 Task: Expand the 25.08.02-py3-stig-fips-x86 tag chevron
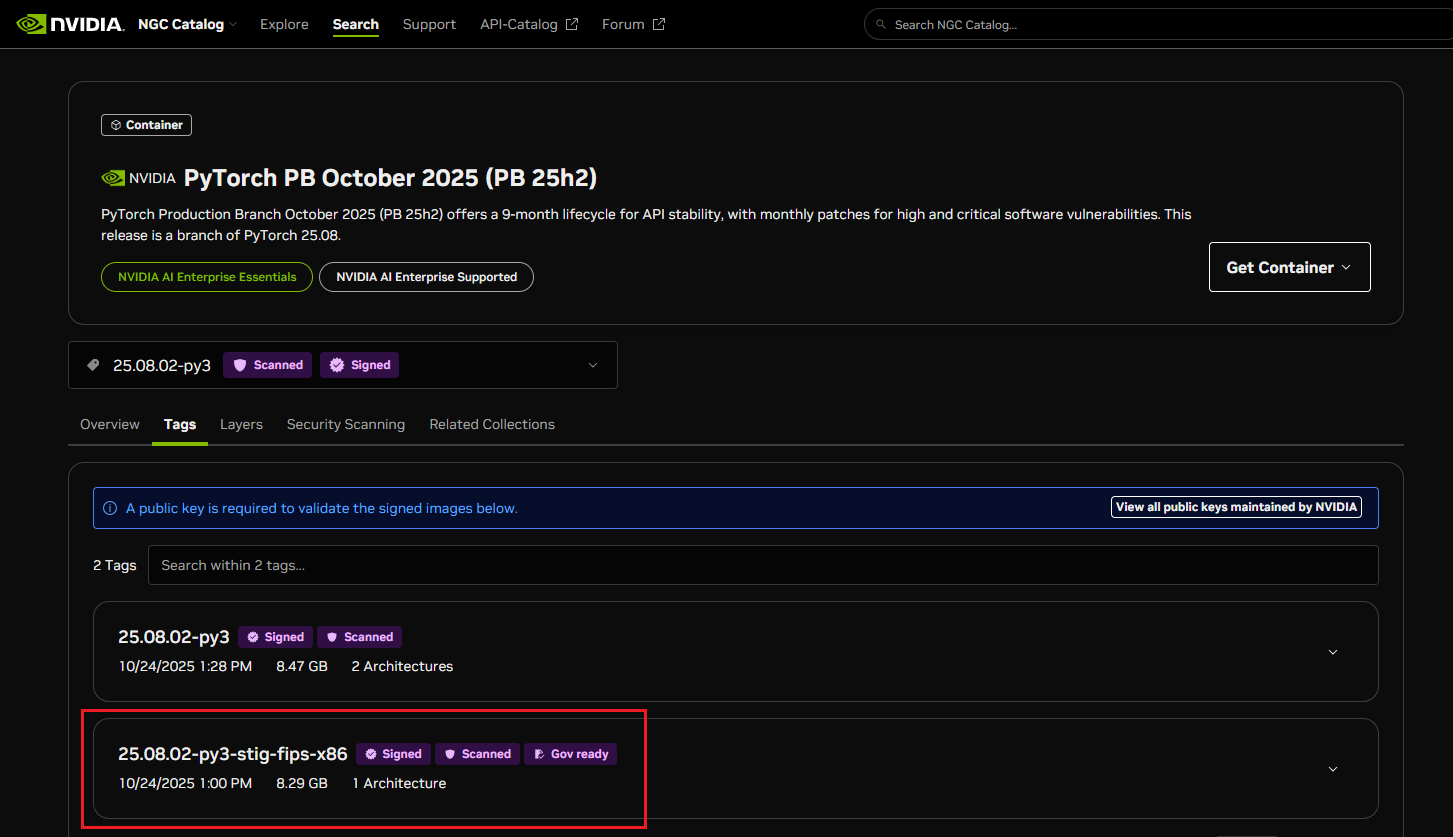[x=1332, y=769]
